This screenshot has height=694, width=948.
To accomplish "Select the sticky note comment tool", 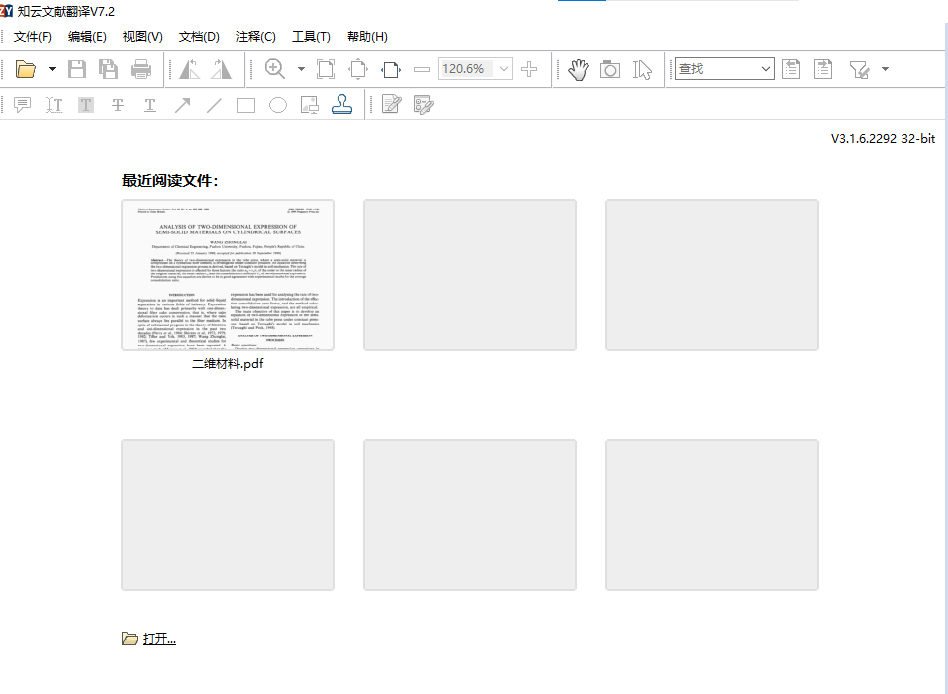I will tap(22, 105).
